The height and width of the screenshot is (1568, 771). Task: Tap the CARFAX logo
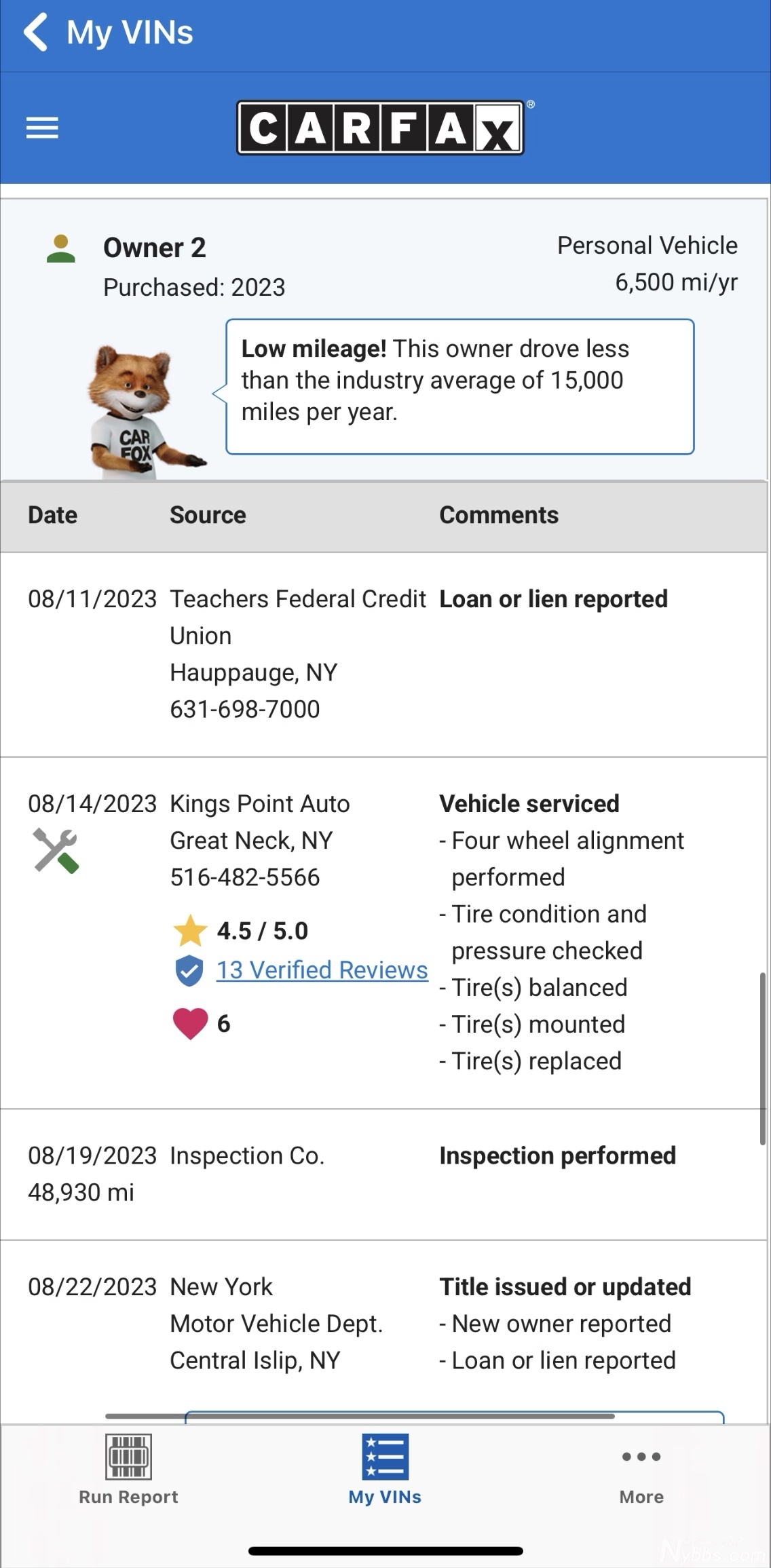tap(381, 128)
